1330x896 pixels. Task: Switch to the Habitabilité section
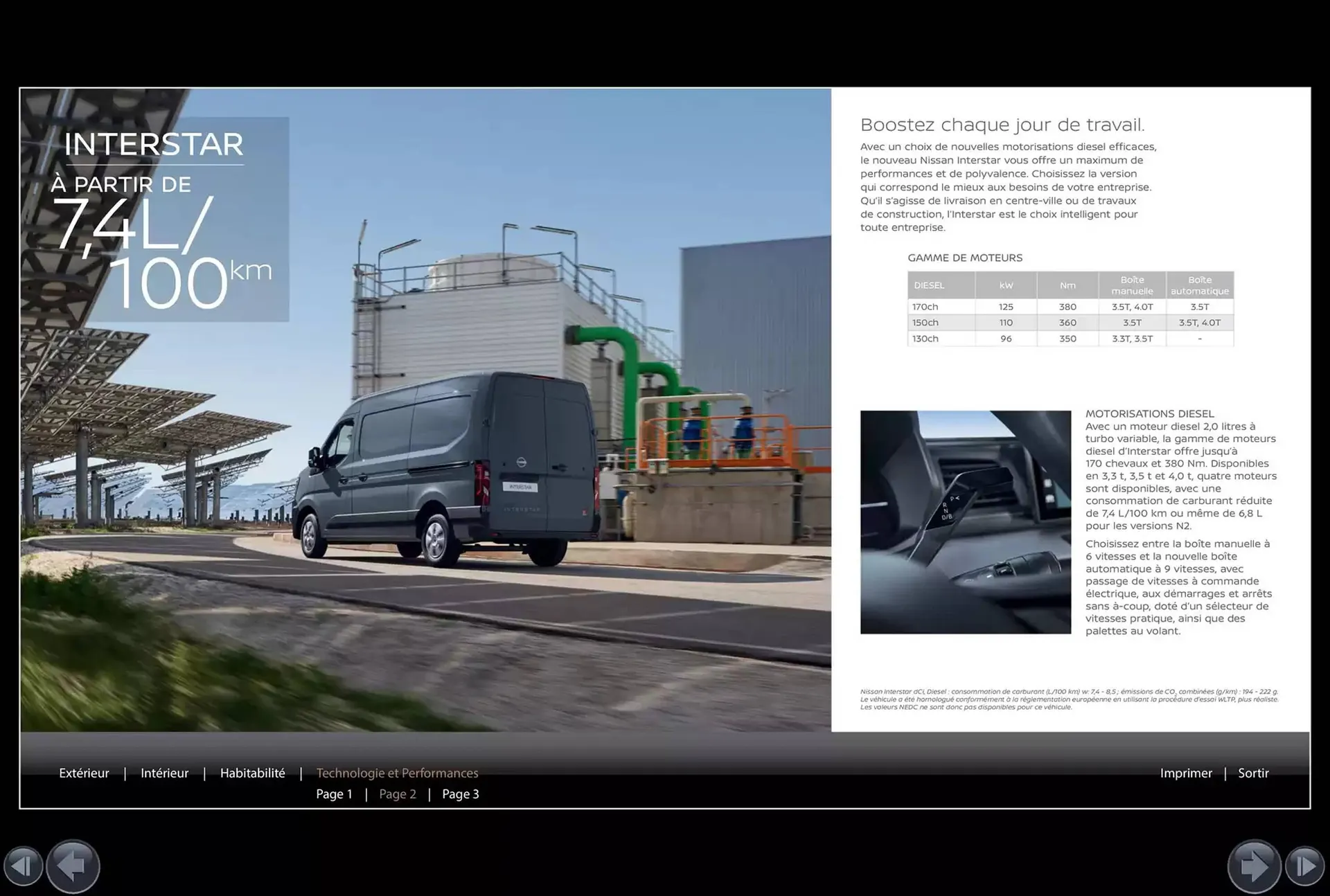pos(252,773)
